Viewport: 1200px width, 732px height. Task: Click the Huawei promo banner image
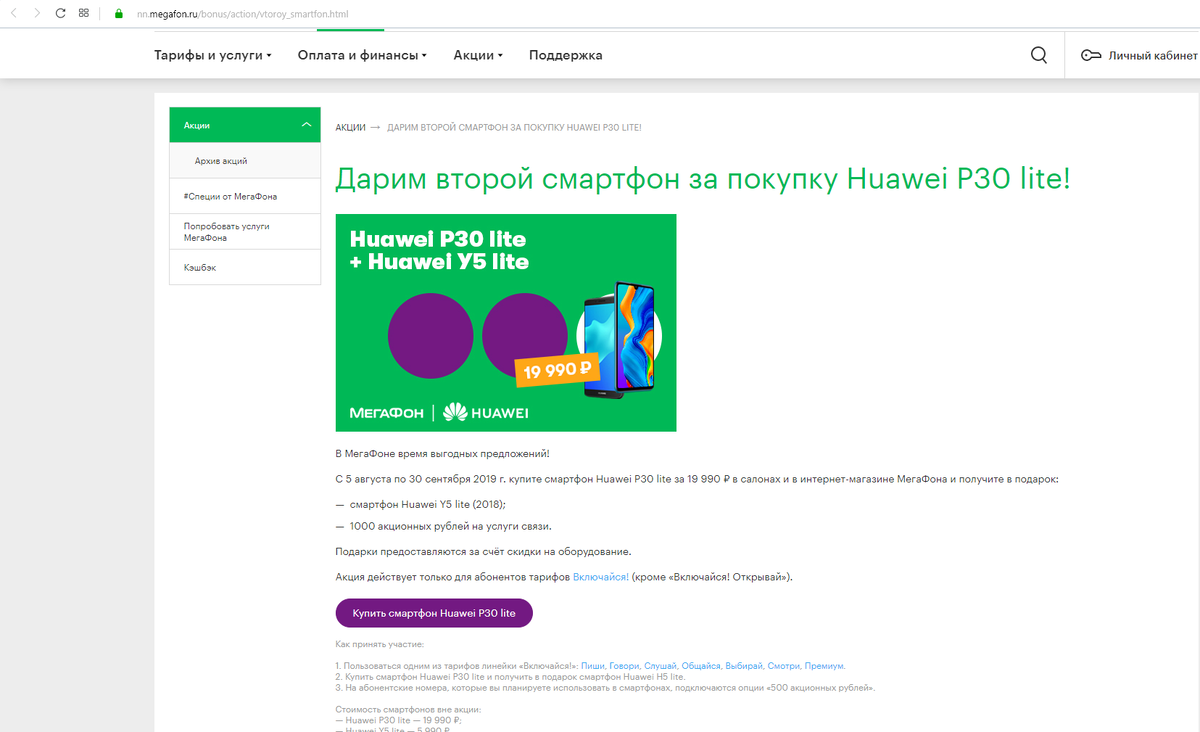(x=506, y=322)
